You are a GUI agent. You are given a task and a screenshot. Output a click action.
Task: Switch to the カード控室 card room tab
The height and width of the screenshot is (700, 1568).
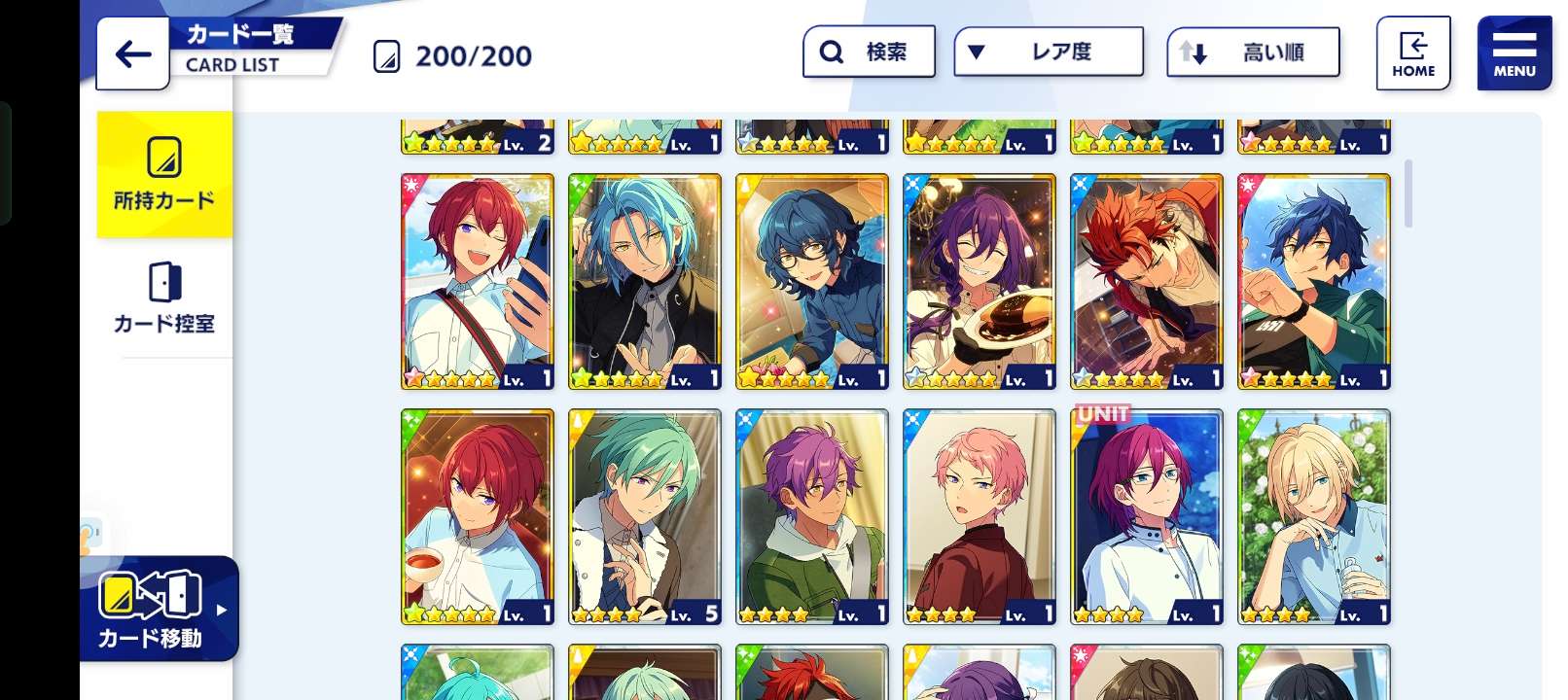tap(164, 297)
